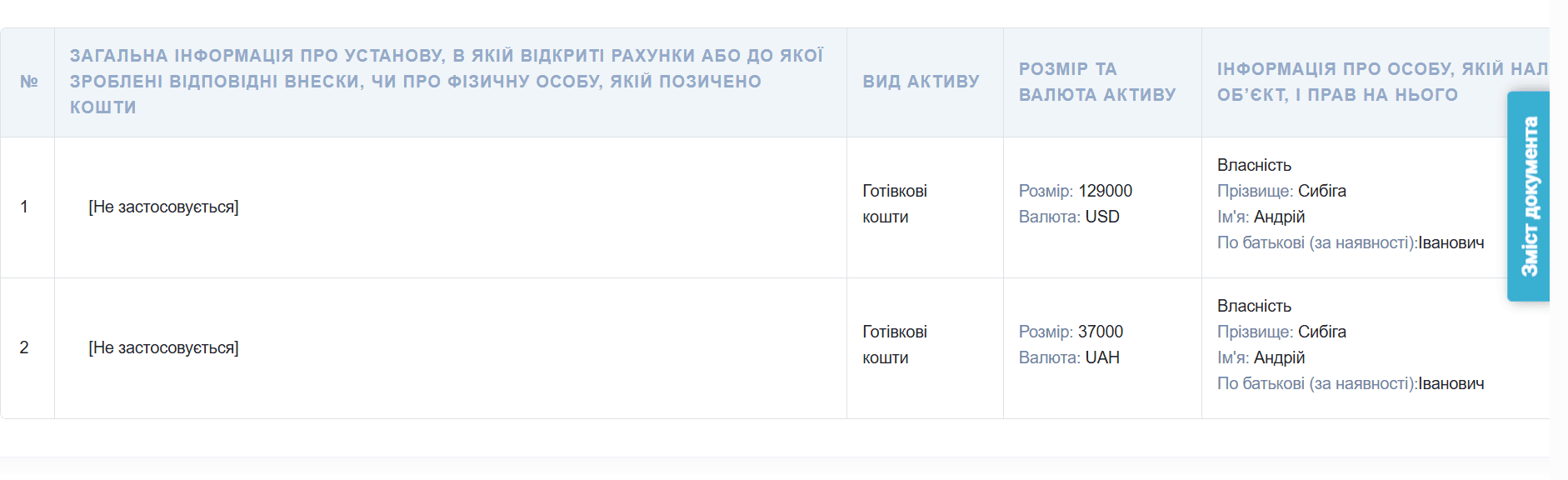The width and height of the screenshot is (1568, 480).
Task: Select row number 2 cell
Action: pos(24,347)
